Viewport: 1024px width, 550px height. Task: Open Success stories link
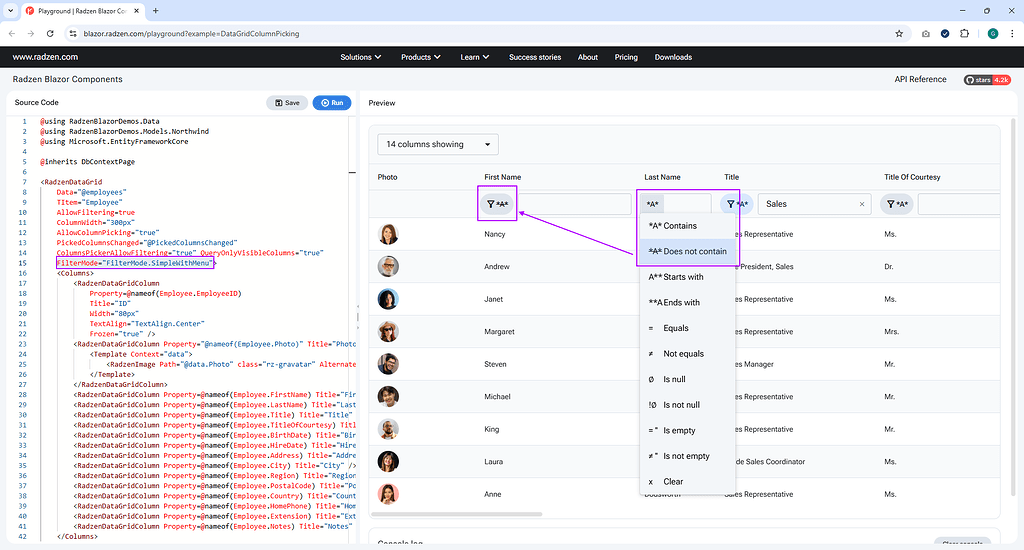(535, 57)
